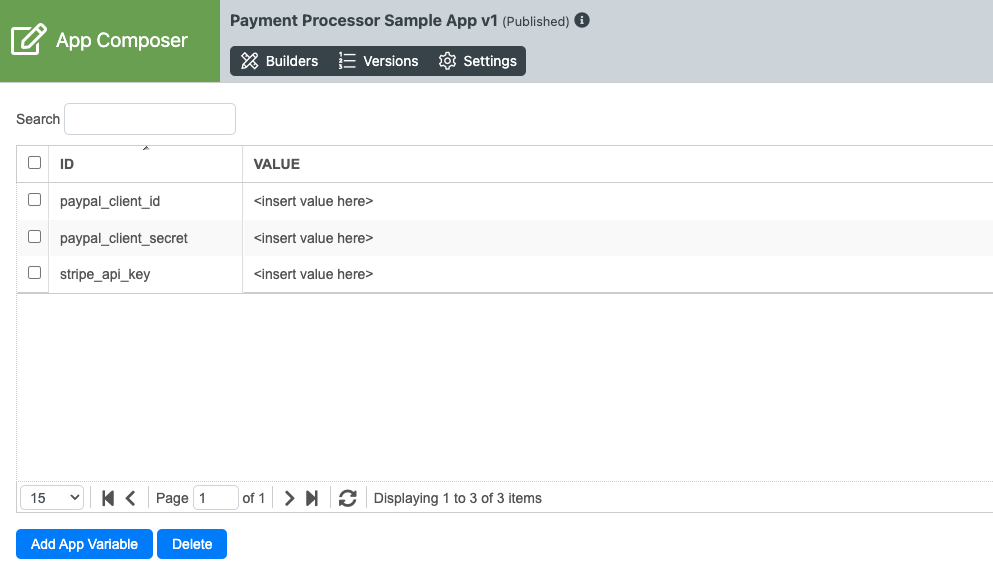The image size is (993, 587).
Task: Sort by the ID column header
Action: pos(67,164)
